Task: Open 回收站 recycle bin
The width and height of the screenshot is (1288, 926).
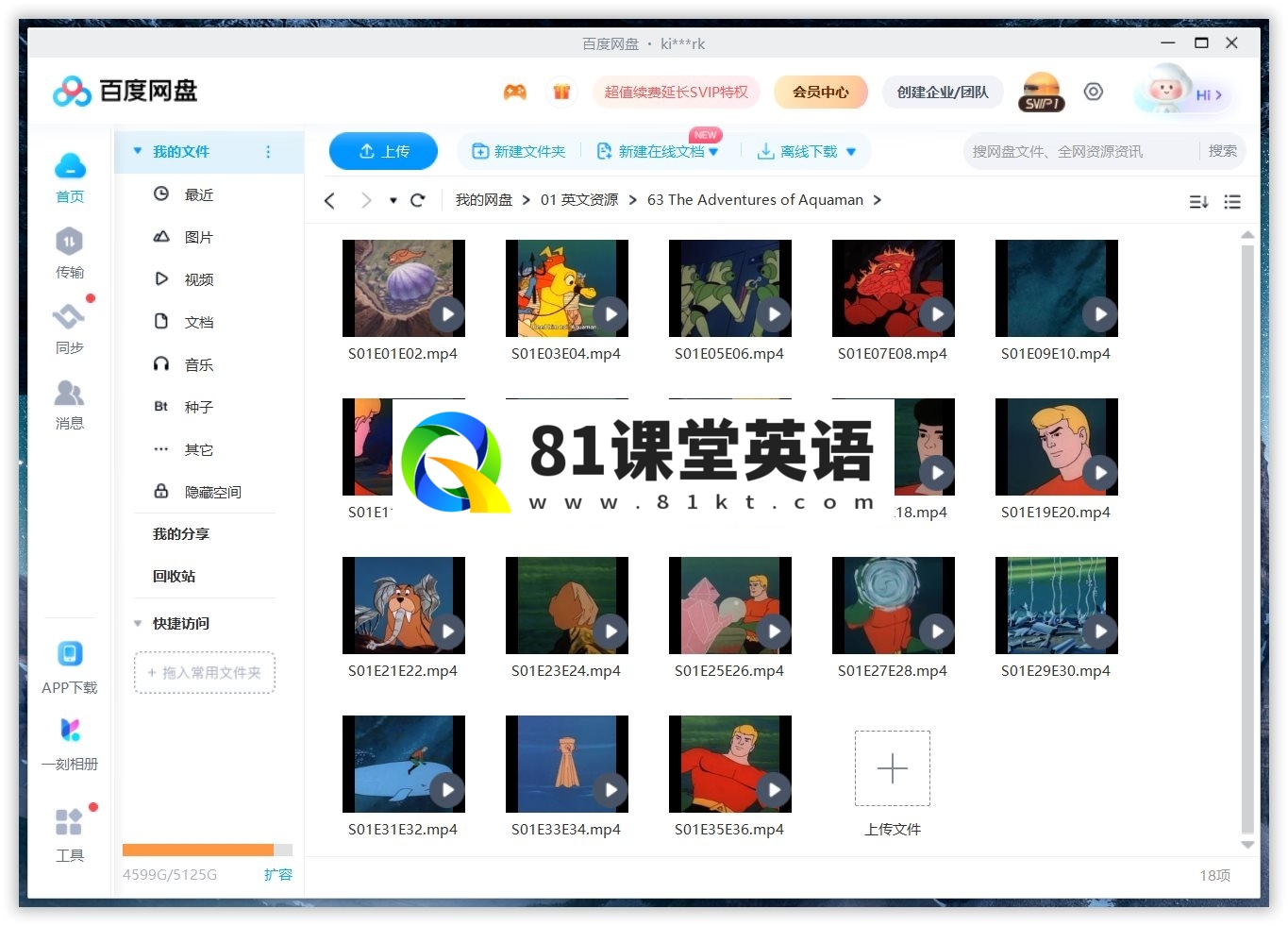Action: (x=175, y=577)
